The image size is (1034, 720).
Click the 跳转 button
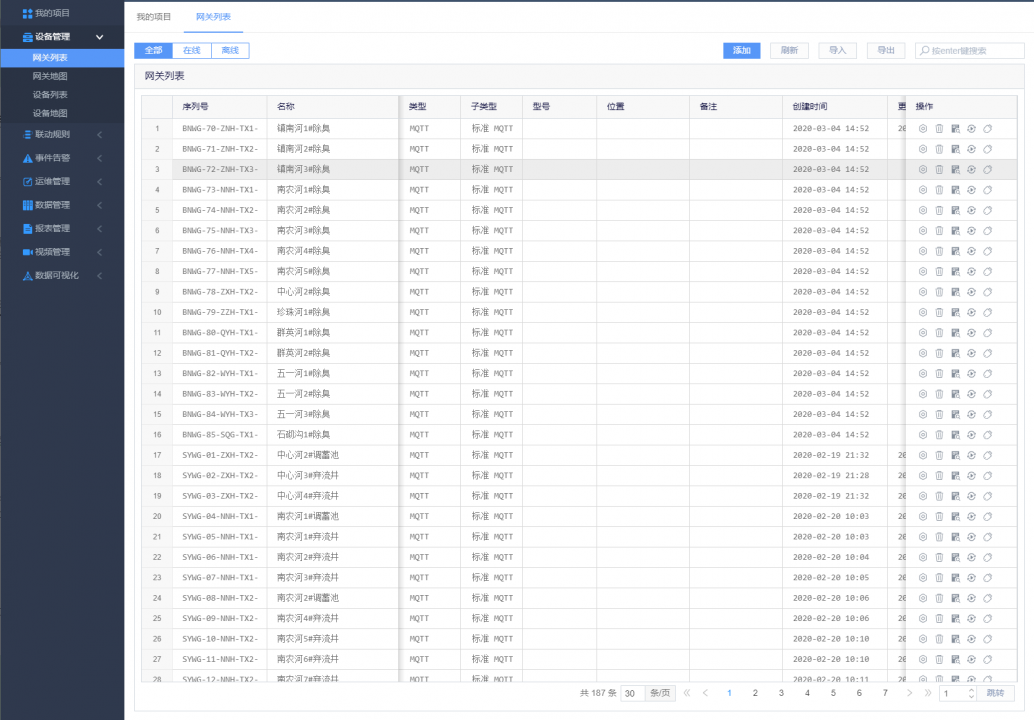click(x=995, y=694)
